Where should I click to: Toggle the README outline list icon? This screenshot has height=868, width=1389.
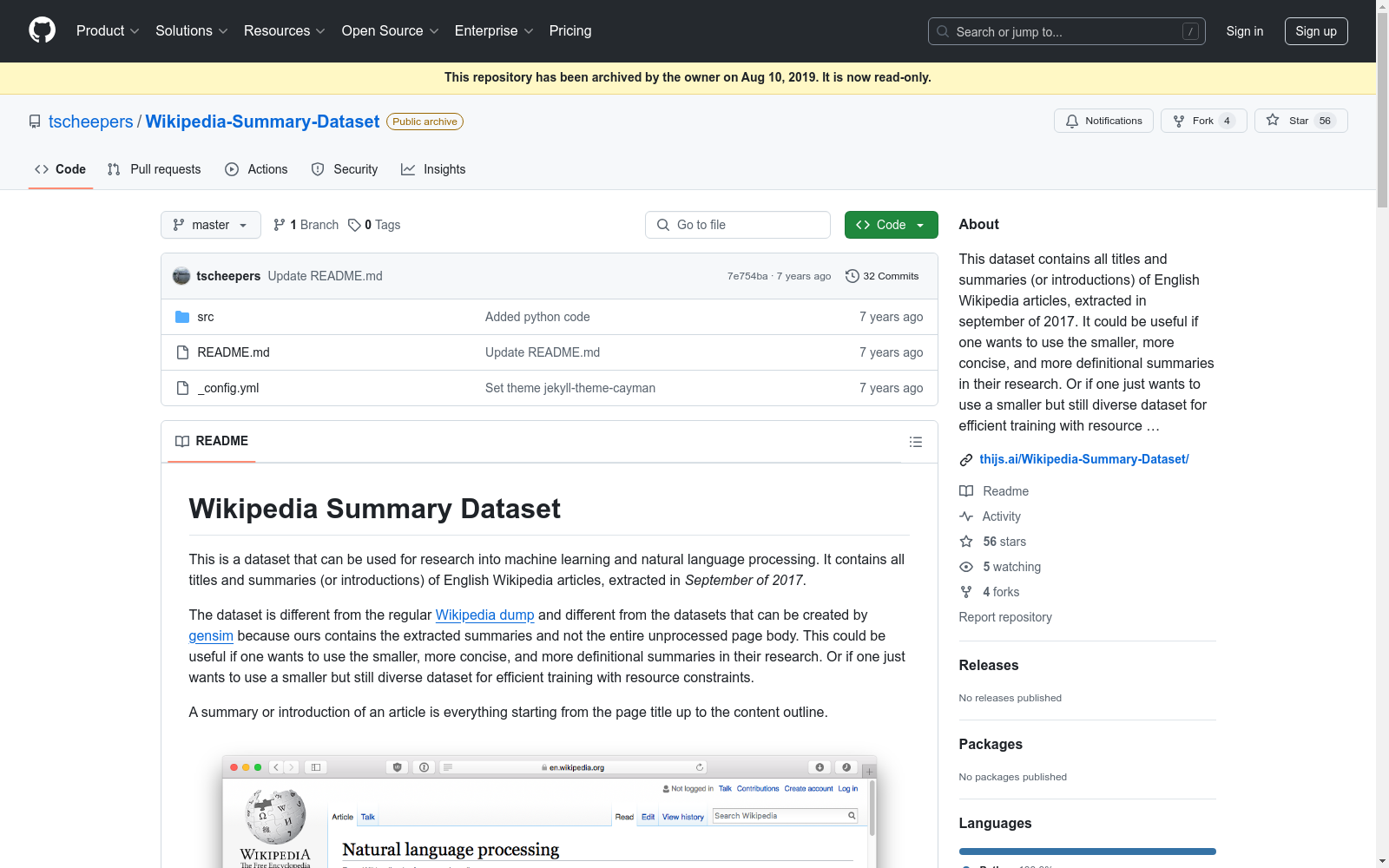click(915, 442)
